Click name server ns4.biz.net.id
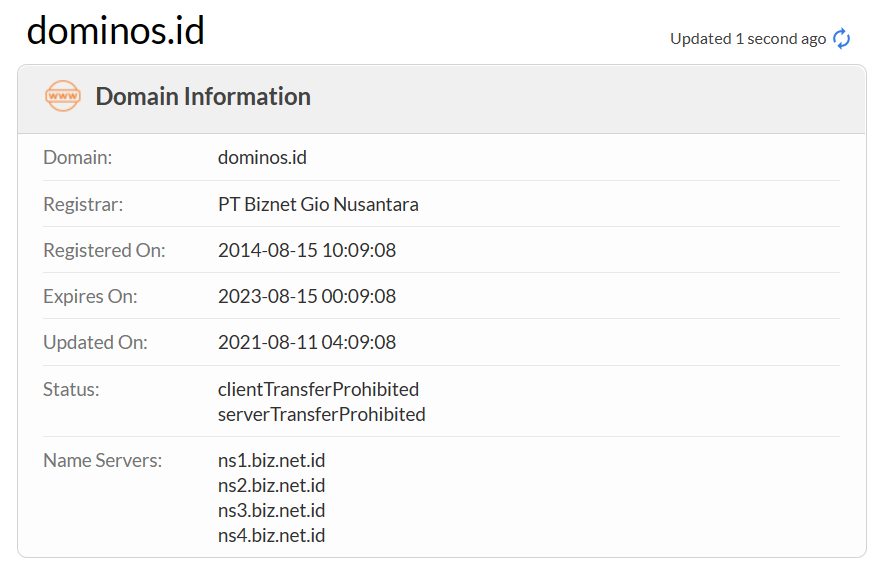 (x=271, y=536)
